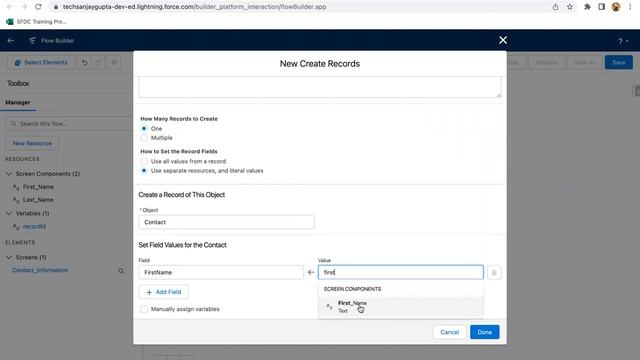Click the Add Field button
Screen dimensions: 640x360
click(x=164, y=292)
